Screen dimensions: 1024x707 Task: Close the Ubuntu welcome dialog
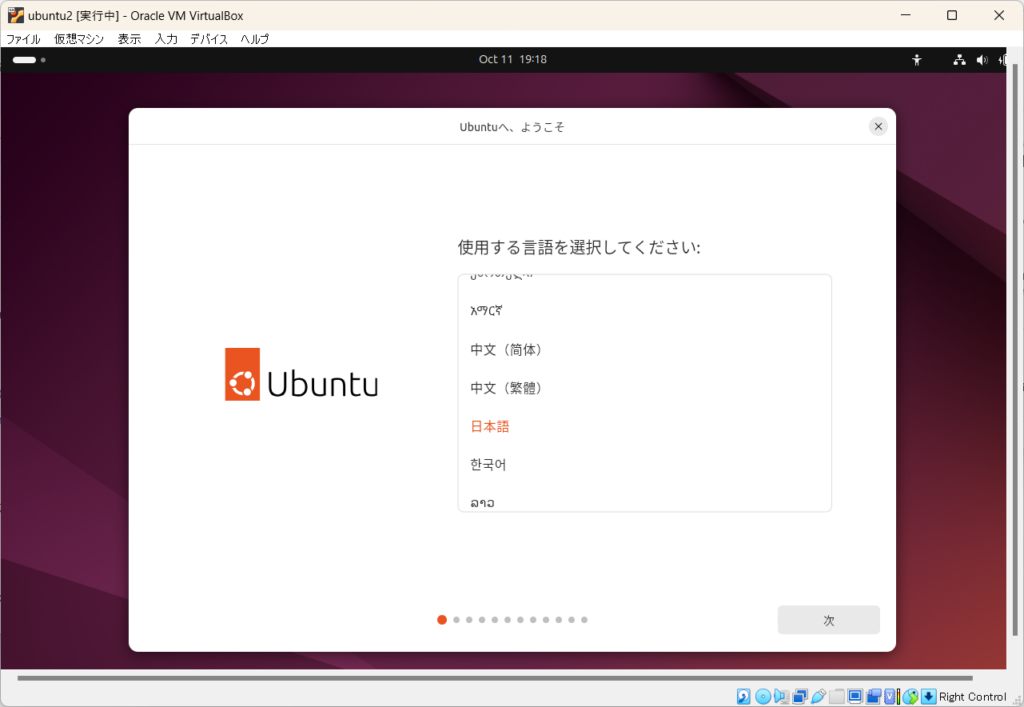tap(878, 127)
